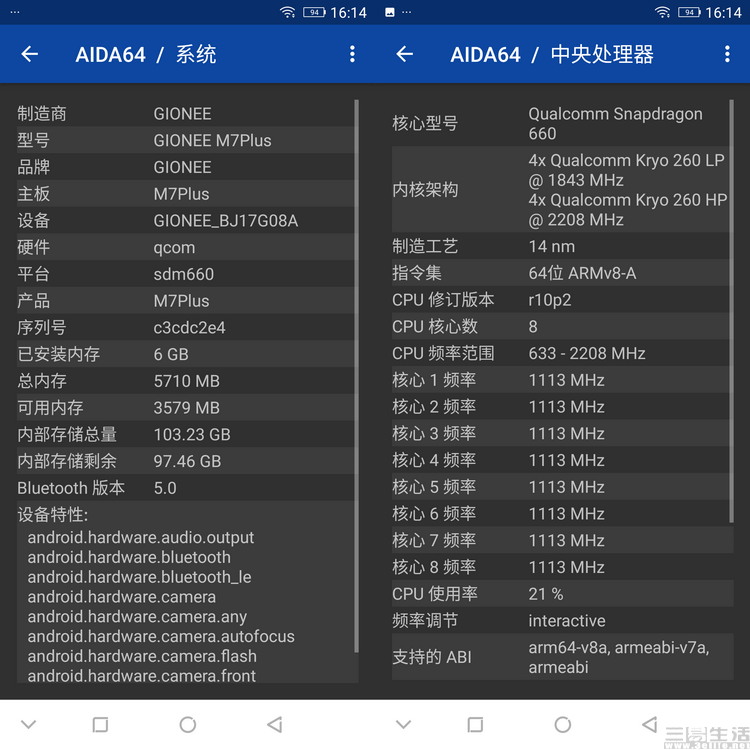The width and height of the screenshot is (750, 750).
Task: Tap battery indicator in right status bar
Action: pyautogui.click(x=689, y=12)
